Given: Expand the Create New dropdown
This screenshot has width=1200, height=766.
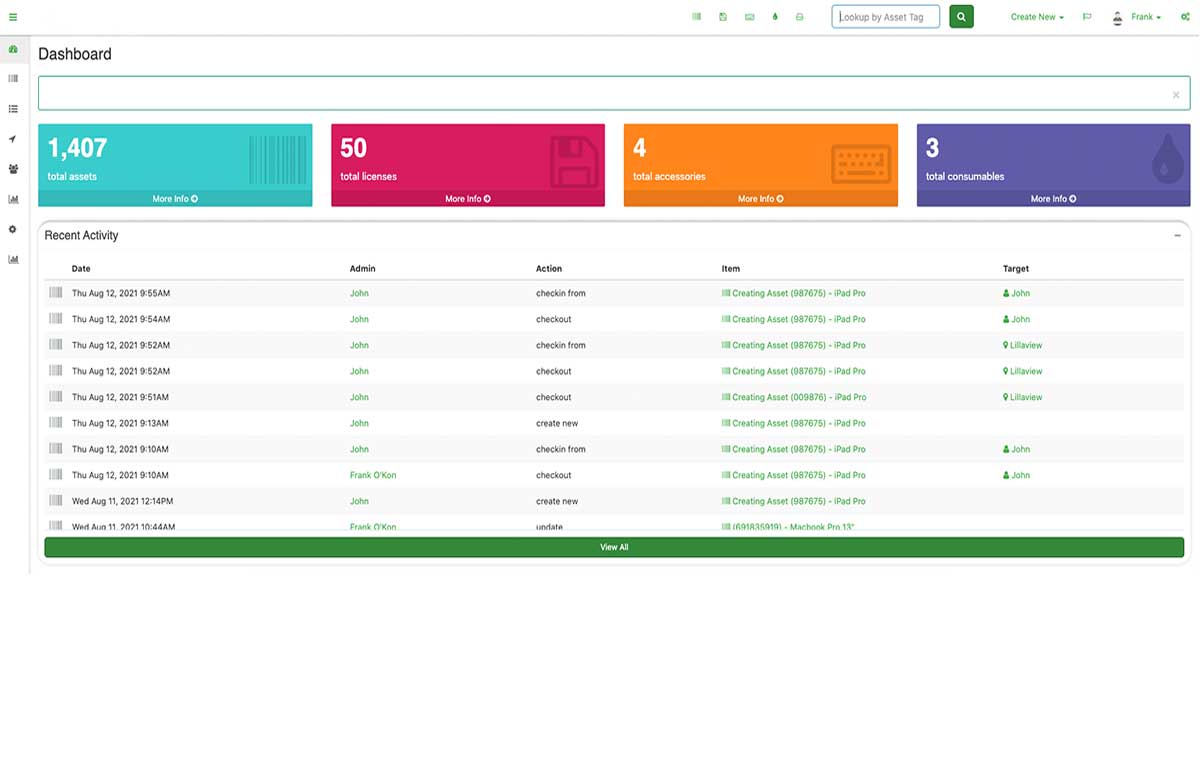Looking at the screenshot, I should coord(1037,17).
